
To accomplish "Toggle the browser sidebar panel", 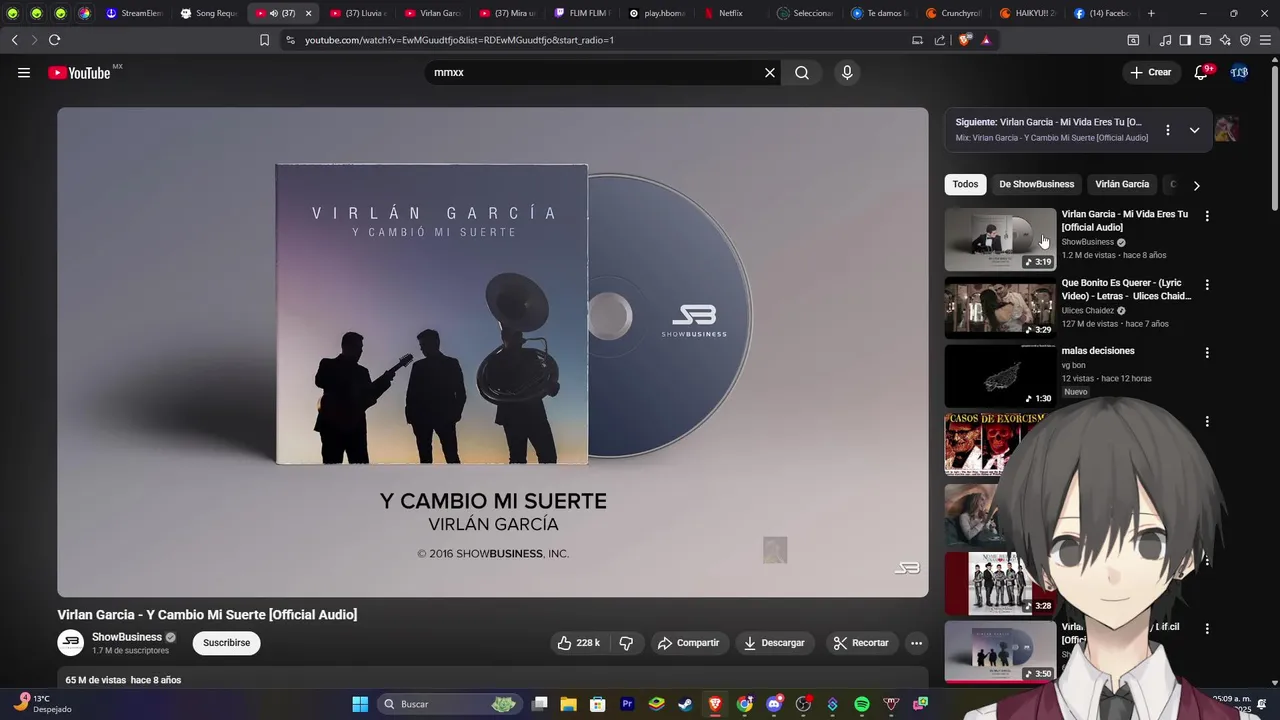I will (x=1185, y=40).
